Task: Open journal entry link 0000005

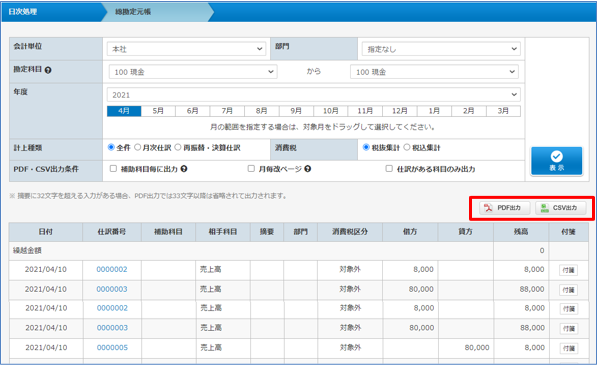Action: (112, 347)
